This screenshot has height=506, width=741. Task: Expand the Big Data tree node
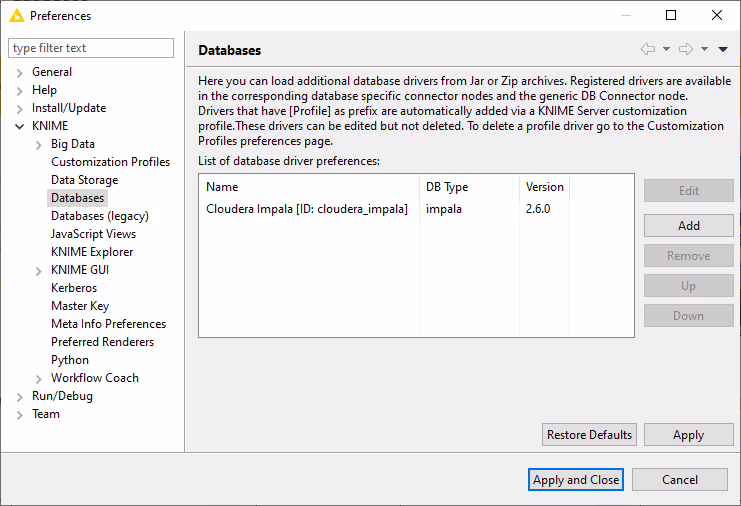coord(39,144)
